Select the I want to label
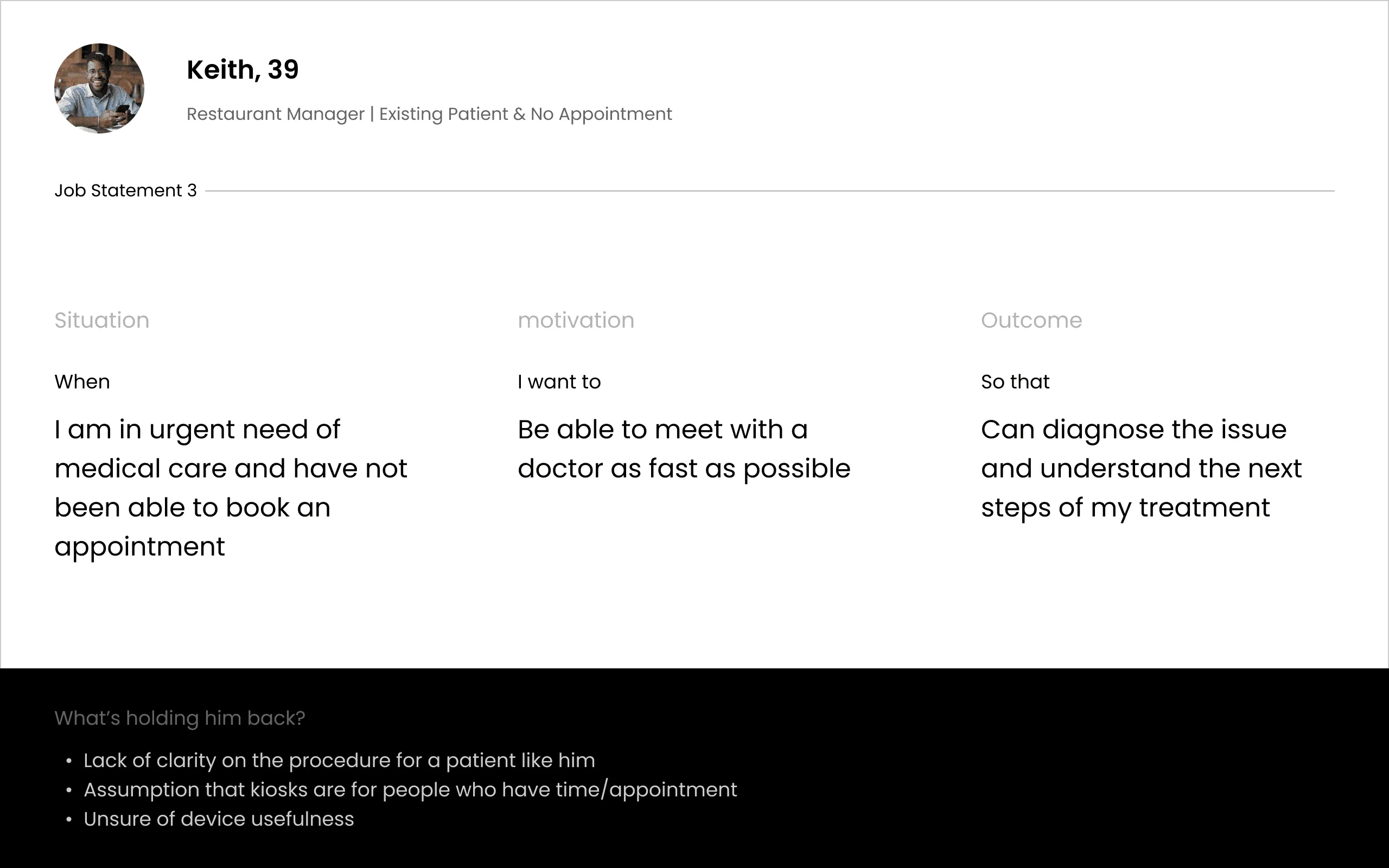This screenshot has height=868, width=1389. click(x=559, y=382)
